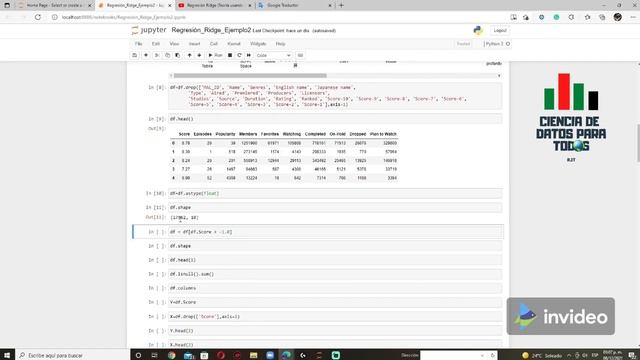Viewport: 640px width, 360px height.
Task: Open the command palette keyboard icon
Action: point(300,55)
